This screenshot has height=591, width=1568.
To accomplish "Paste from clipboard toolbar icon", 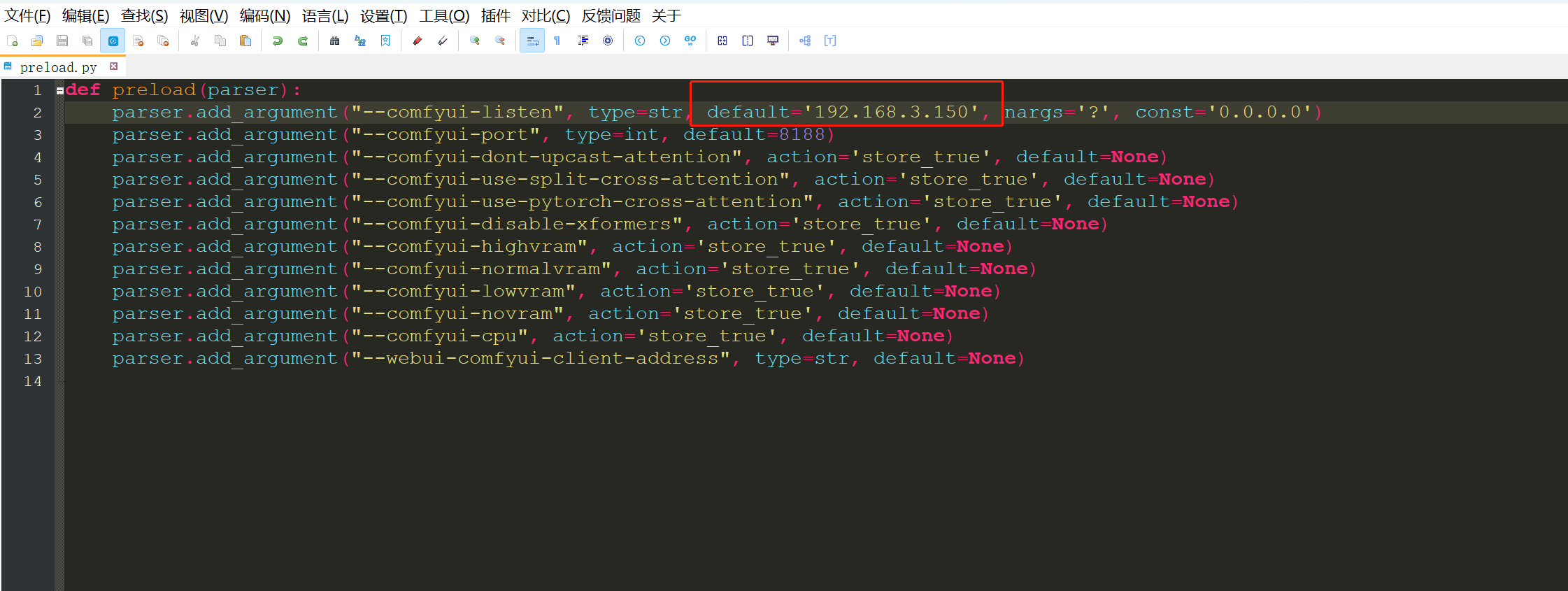I will (245, 41).
